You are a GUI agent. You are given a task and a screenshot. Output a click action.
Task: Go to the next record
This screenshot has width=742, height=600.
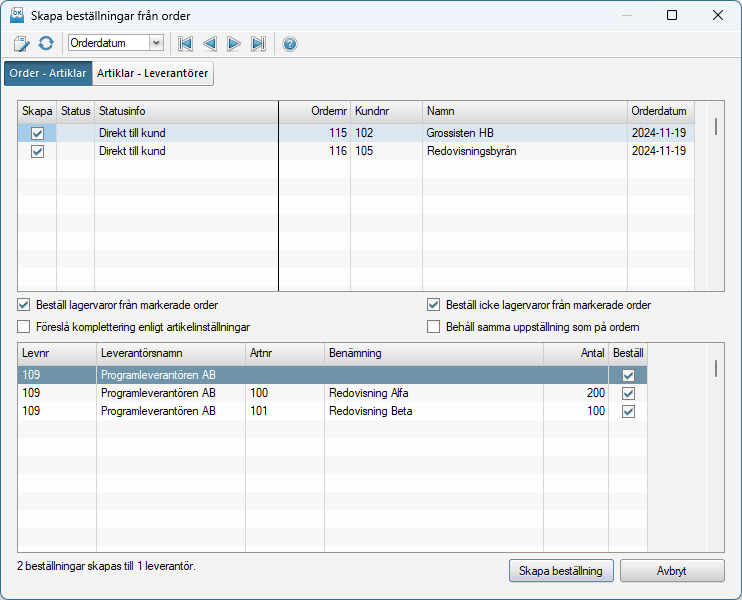click(233, 43)
